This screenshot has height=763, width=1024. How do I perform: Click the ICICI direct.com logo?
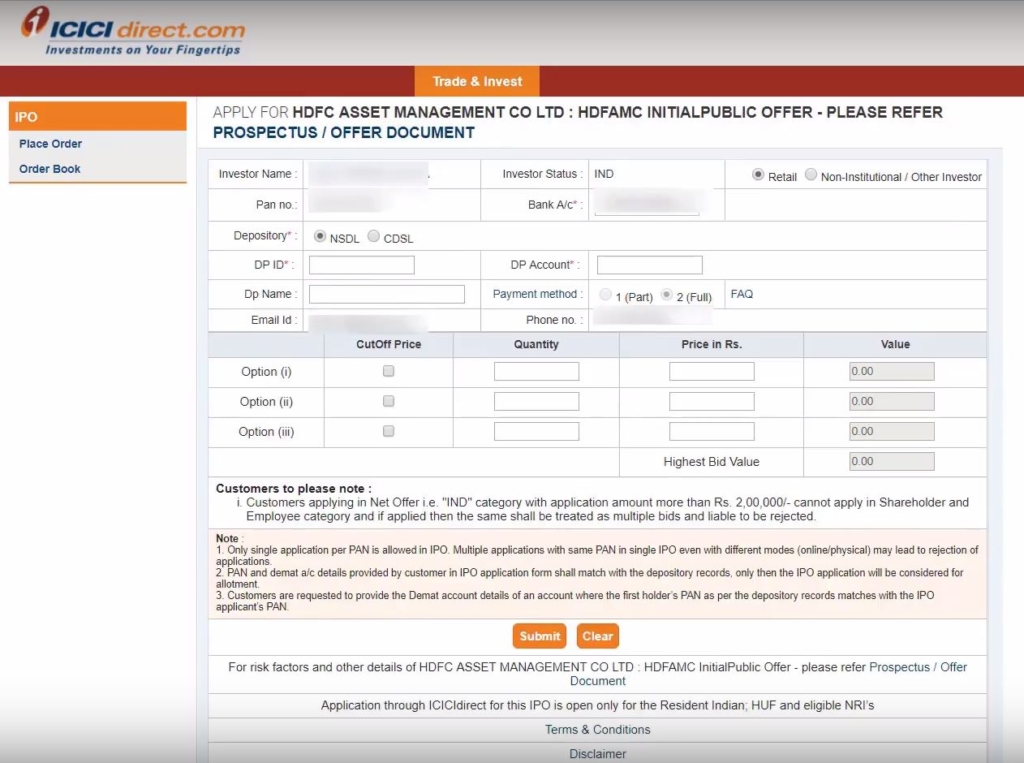coord(133,31)
